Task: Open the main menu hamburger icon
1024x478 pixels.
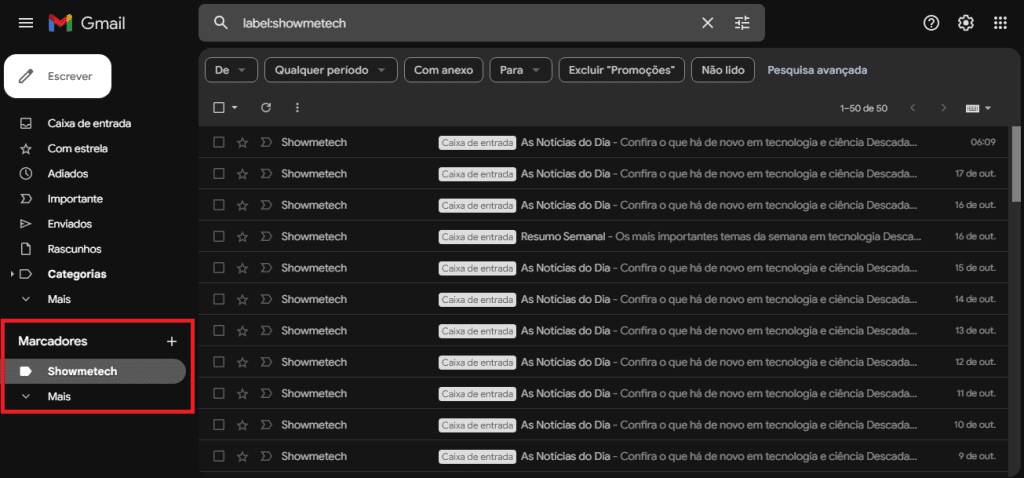Action: point(26,24)
